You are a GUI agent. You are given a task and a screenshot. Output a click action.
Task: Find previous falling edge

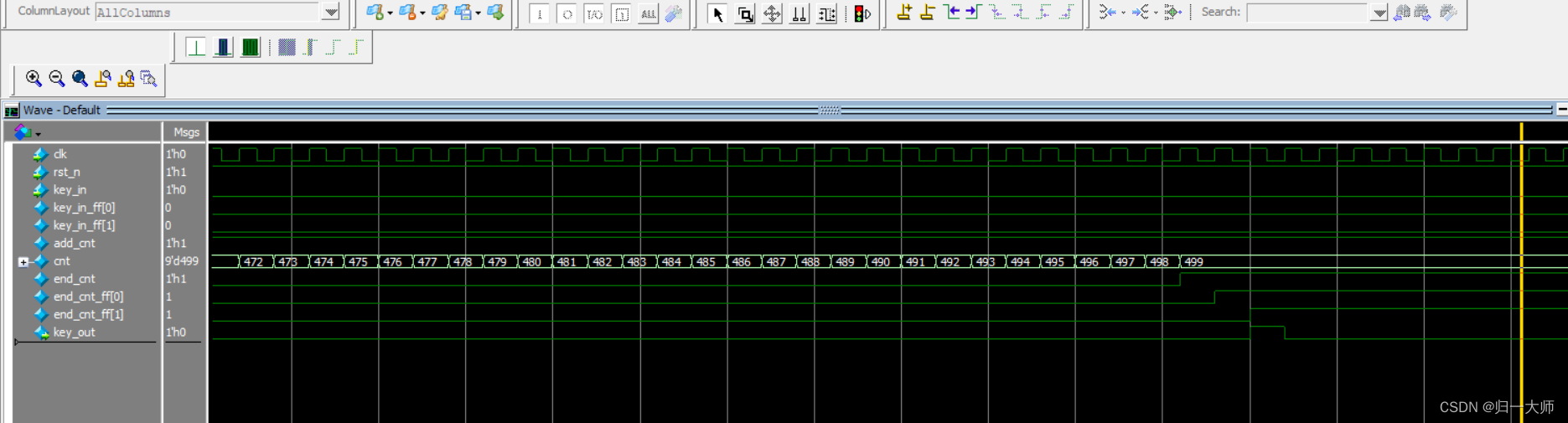tap(996, 13)
